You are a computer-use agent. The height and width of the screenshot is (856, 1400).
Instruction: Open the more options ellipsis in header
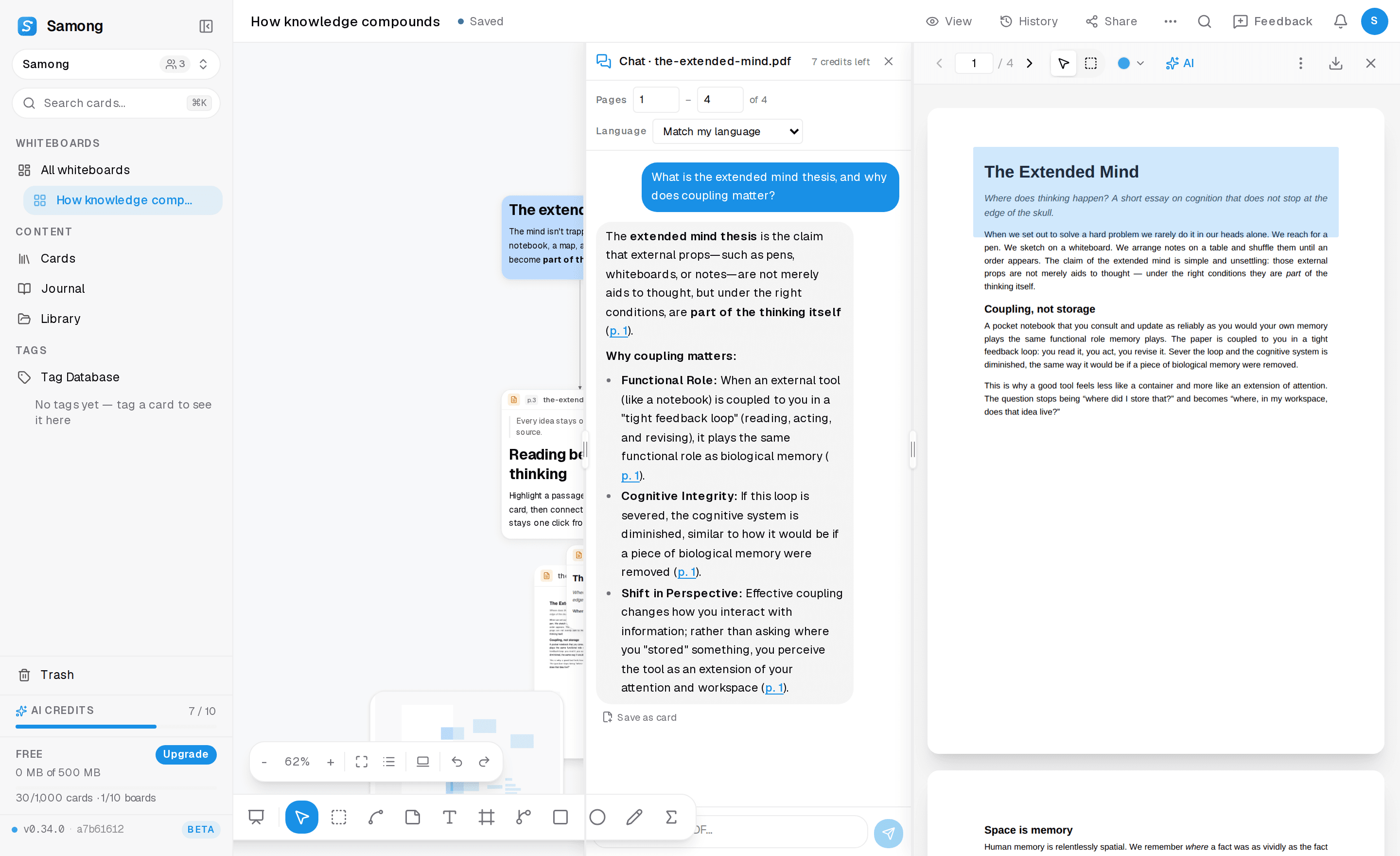(x=1171, y=21)
